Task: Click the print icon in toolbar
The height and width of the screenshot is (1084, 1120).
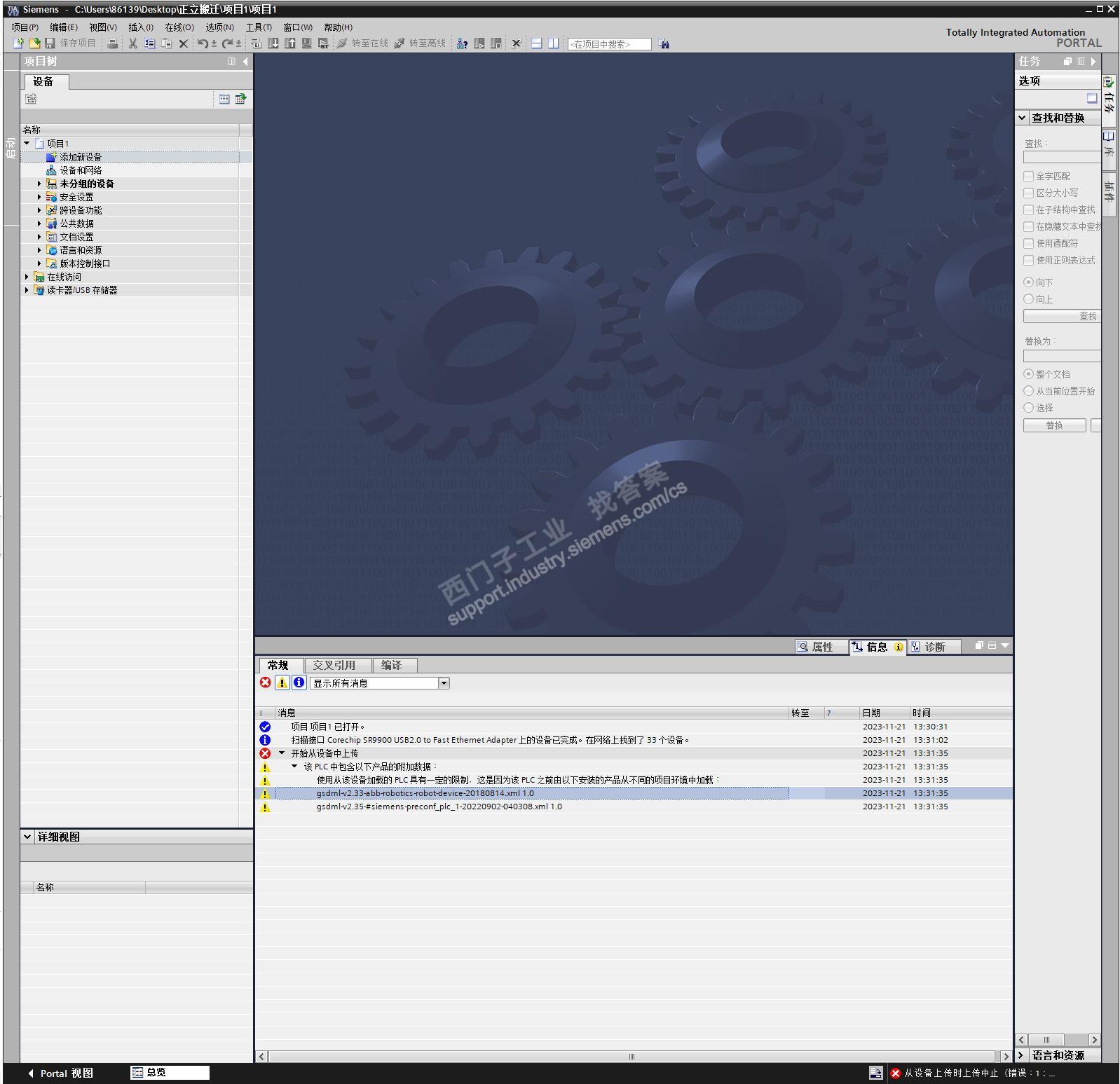Action: (113, 43)
